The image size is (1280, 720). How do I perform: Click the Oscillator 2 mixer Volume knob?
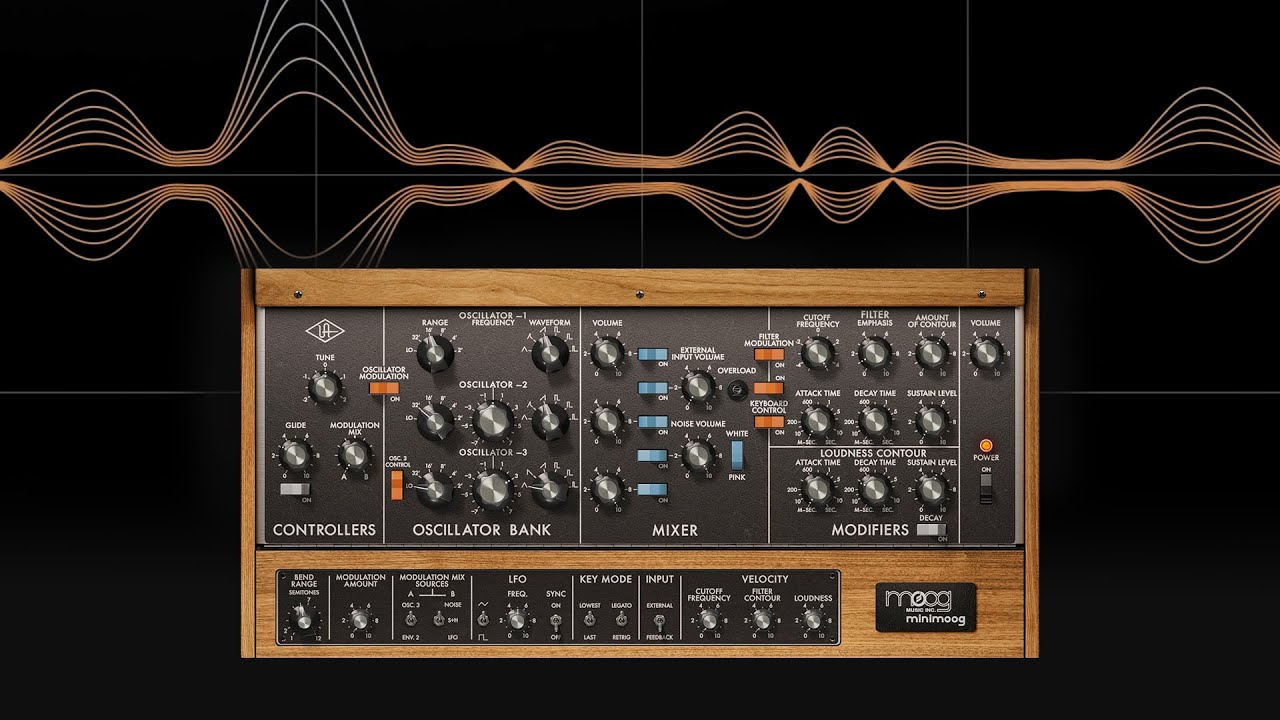tap(606, 421)
